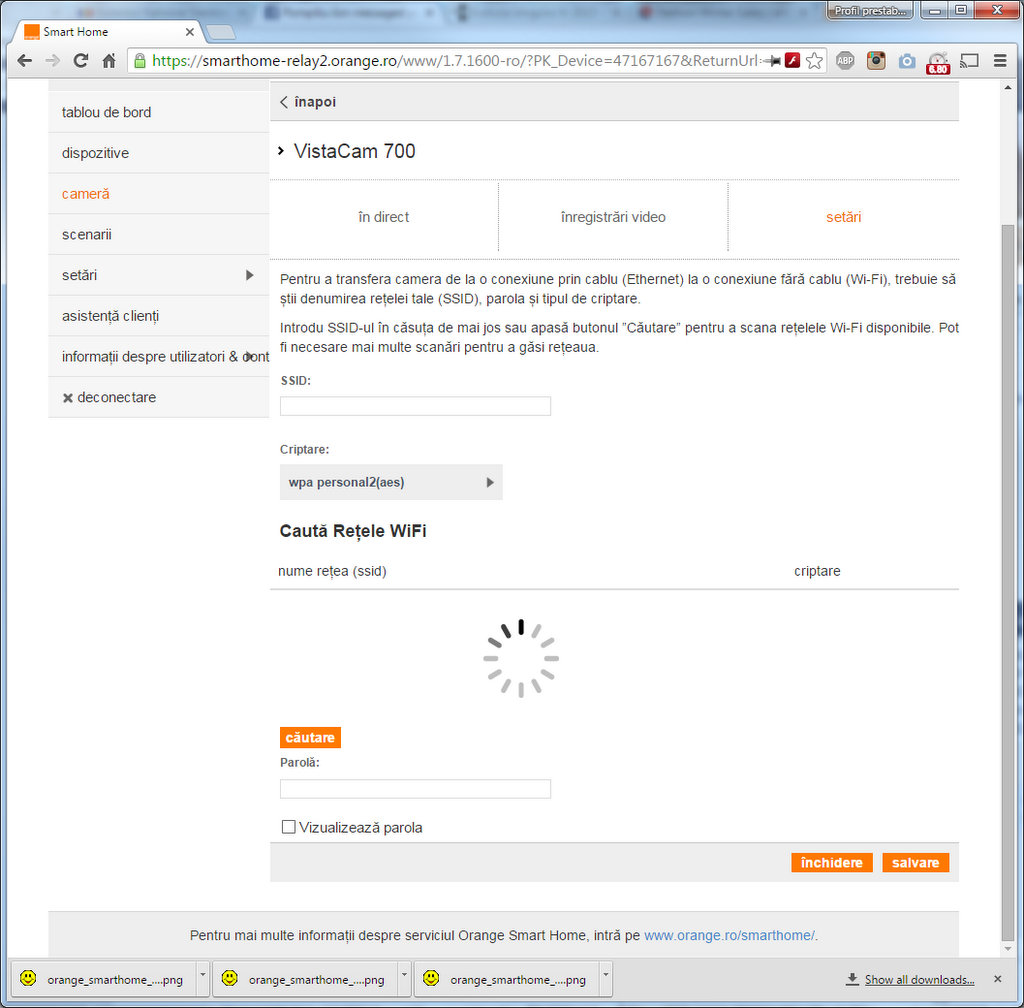
Task: Open the Instagram extension icon
Action: [876, 61]
